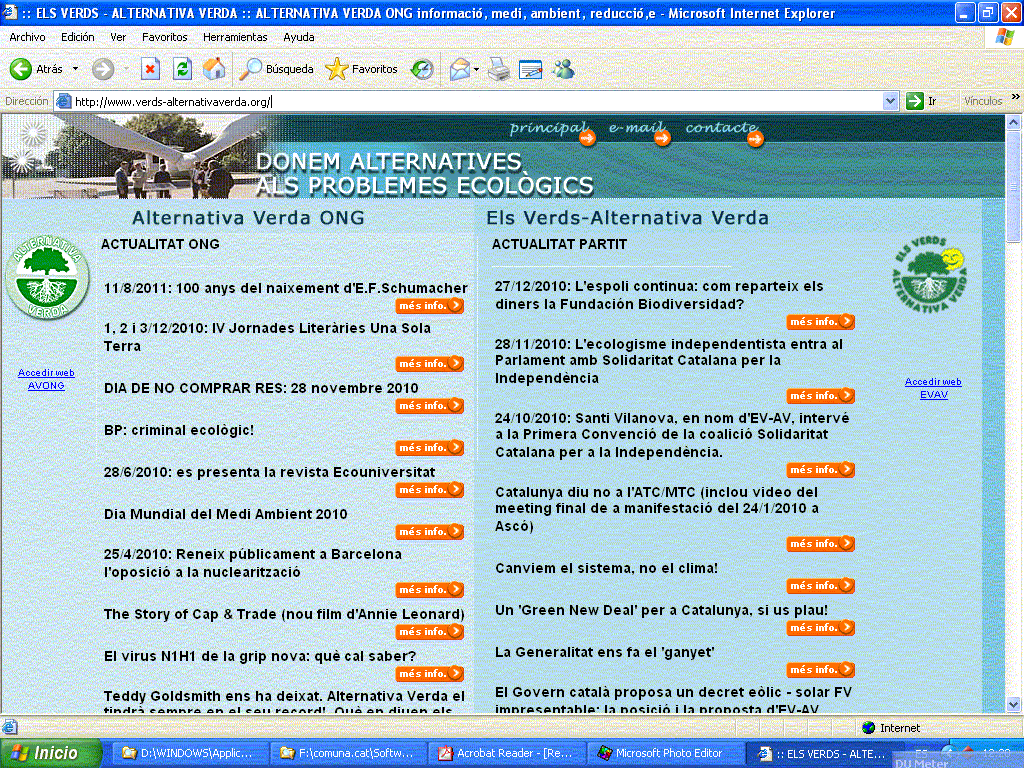Open the Ayuda menu
Screen dimensions: 1024x768
point(298,37)
